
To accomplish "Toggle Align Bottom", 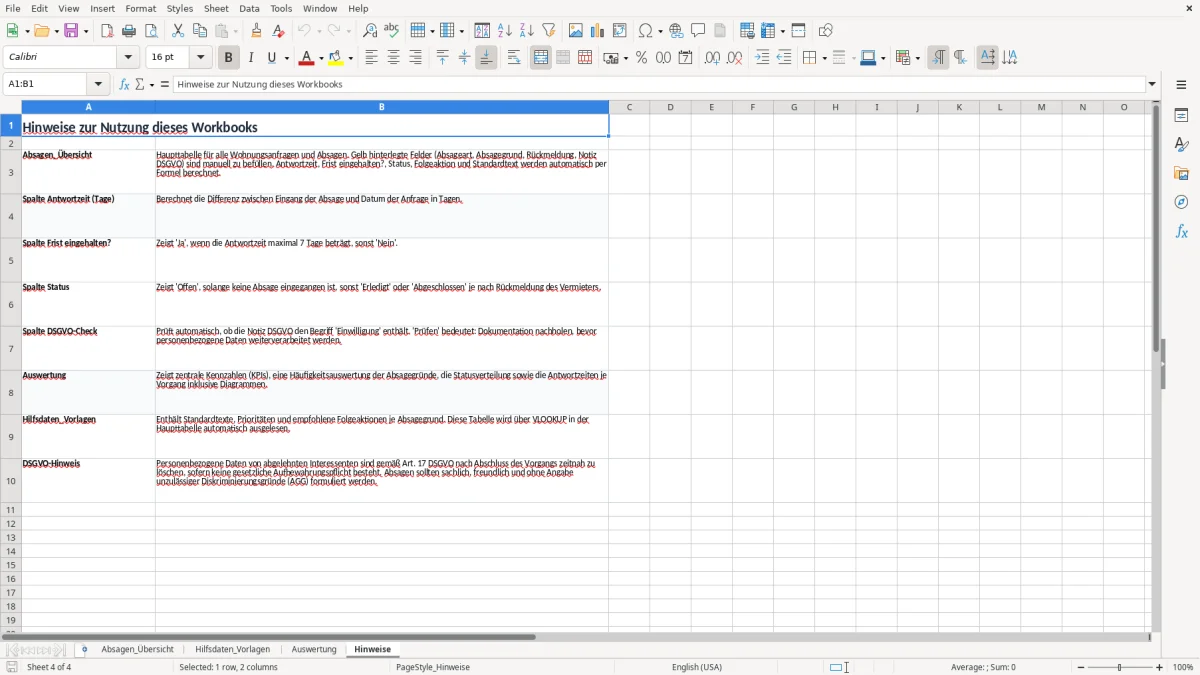I will (486, 58).
